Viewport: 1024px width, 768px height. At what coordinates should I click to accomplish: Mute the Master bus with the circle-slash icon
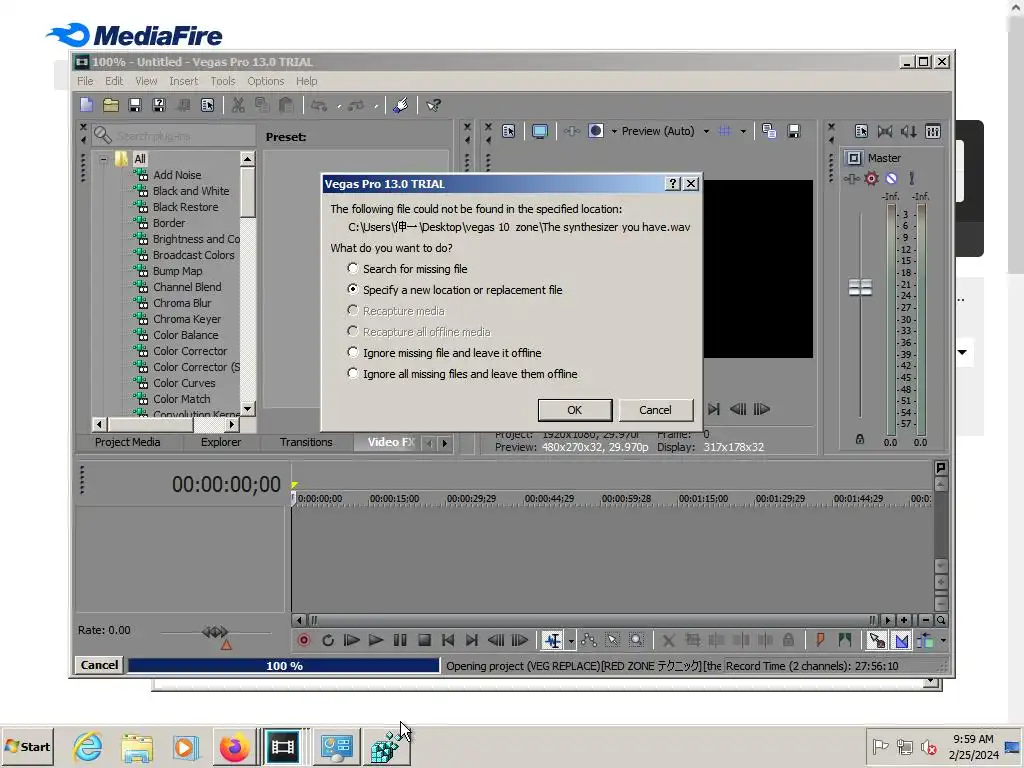pyautogui.click(x=891, y=178)
